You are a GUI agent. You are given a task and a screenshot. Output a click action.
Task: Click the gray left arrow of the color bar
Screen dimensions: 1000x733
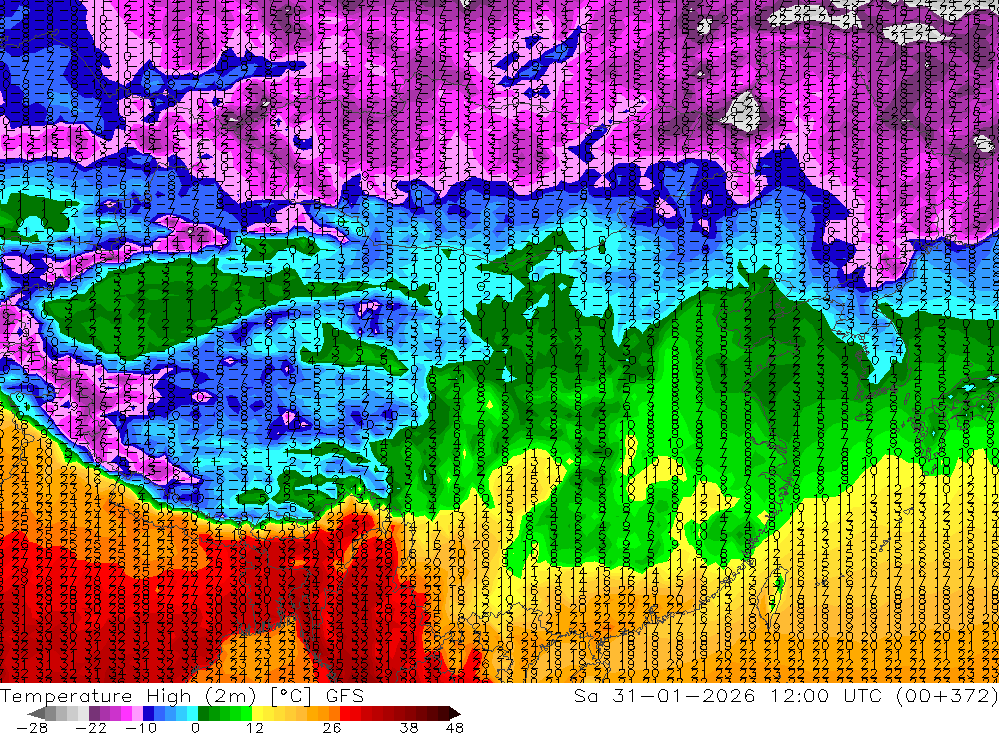pos(36,713)
